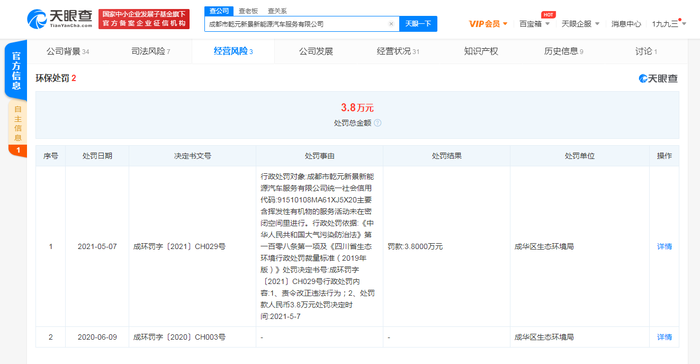Image resolution: width=700 pixels, height=364 pixels.
Task: Switch to 官方信息 side tab
Action: [16, 70]
